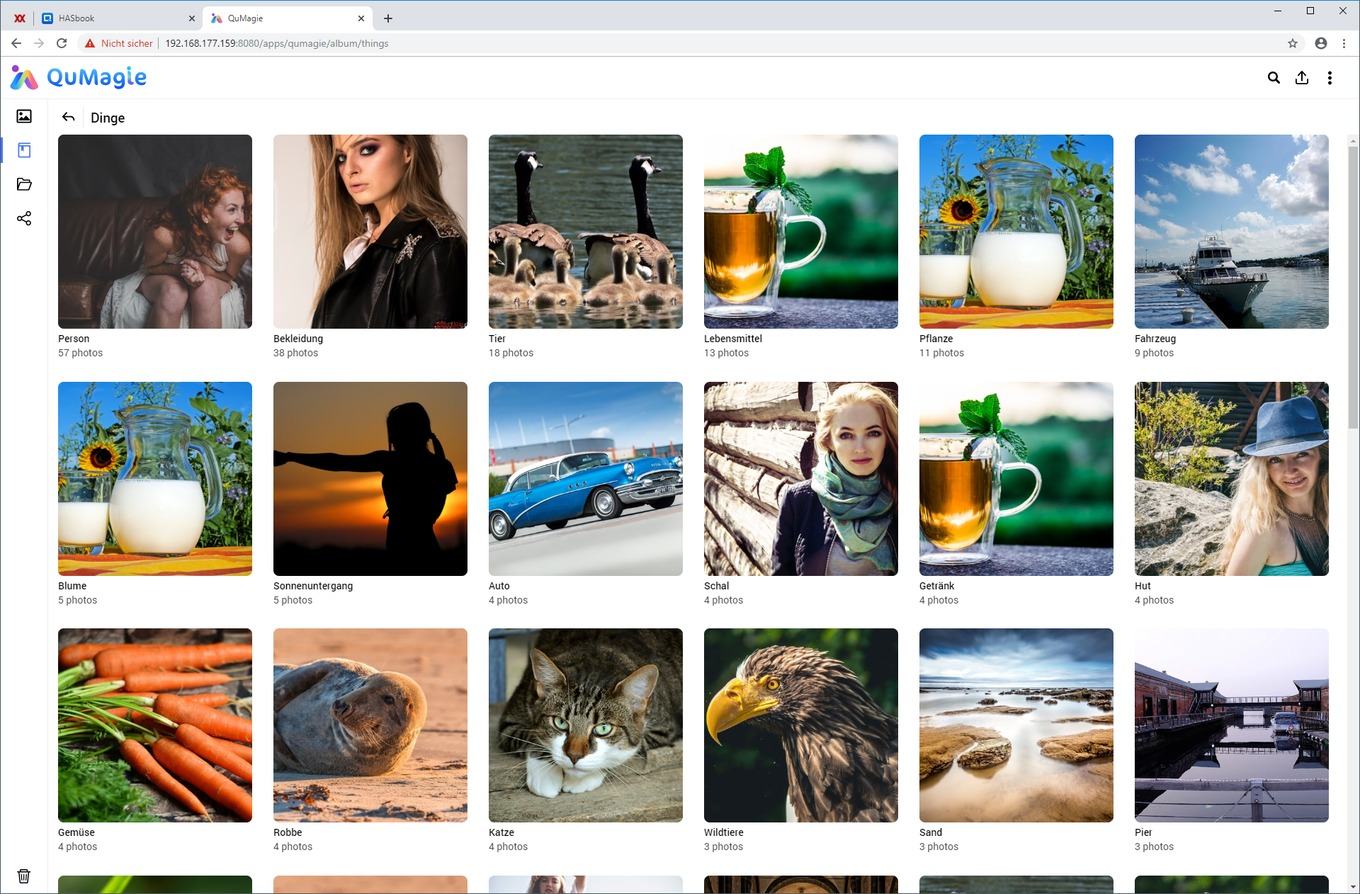Open the Pier album thumbnail
The height and width of the screenshot is (894, 1360).
pos(1231,725)
